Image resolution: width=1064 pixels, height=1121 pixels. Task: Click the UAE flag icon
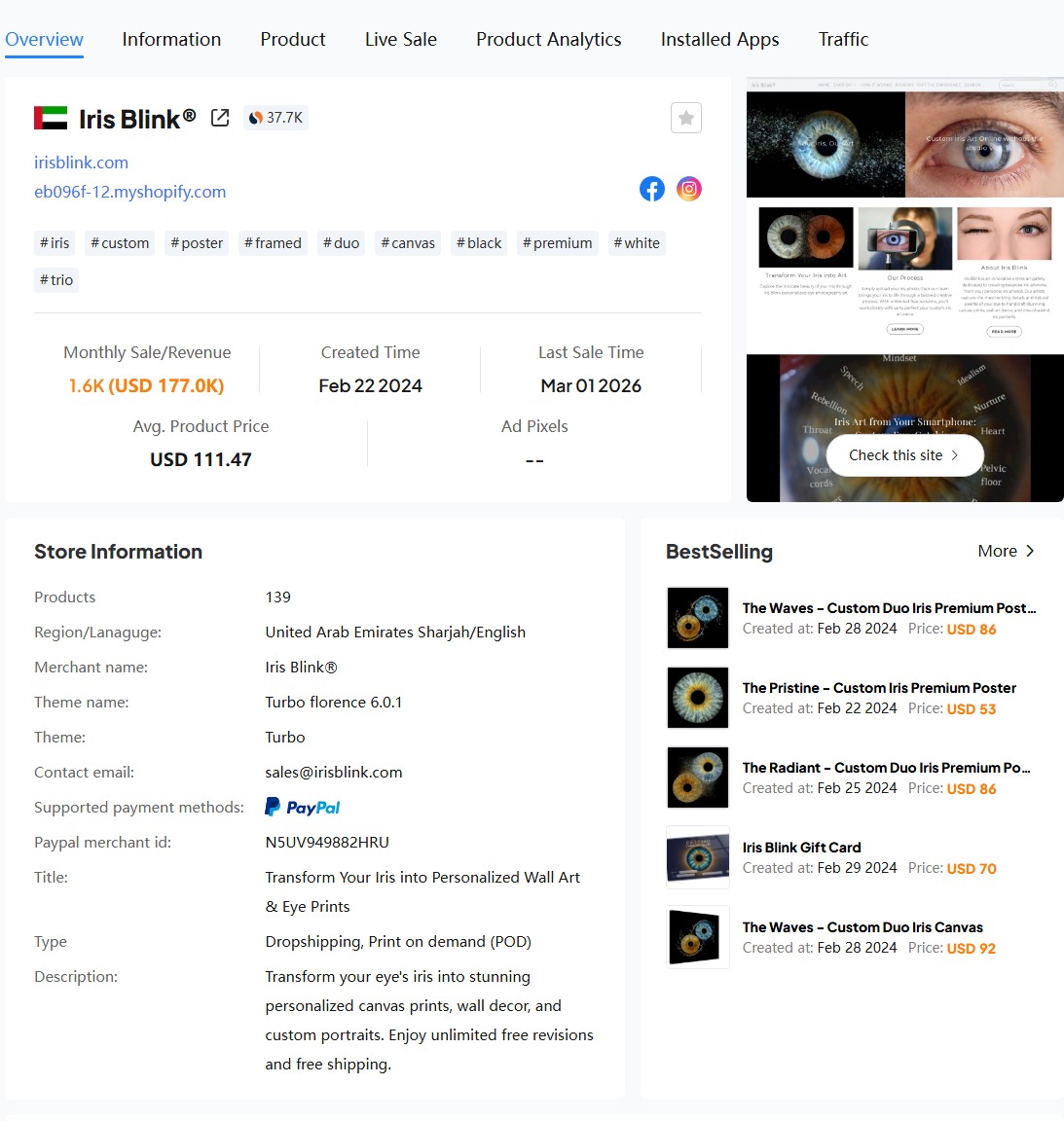coord(51,118)
